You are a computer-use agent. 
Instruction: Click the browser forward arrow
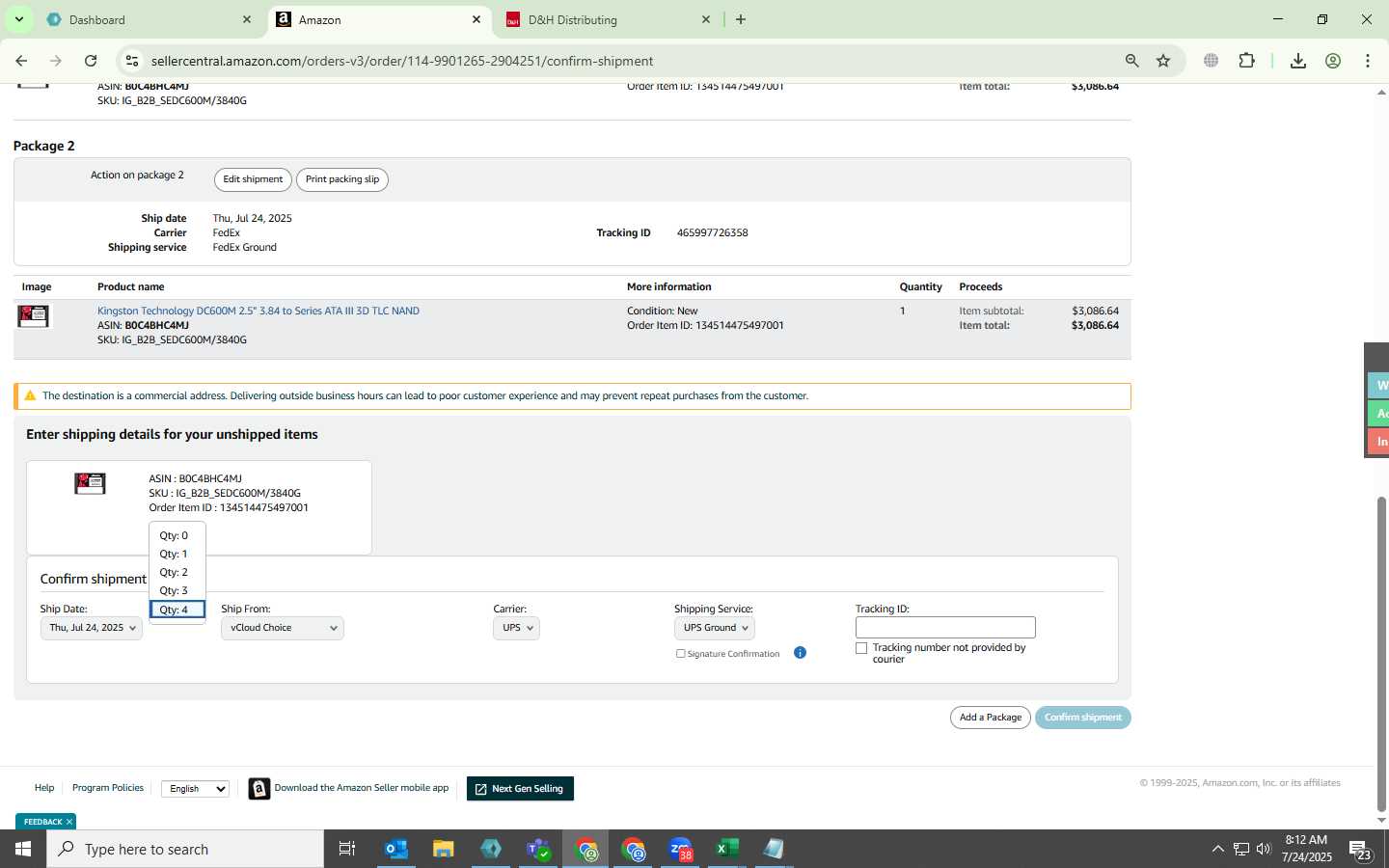(56, 61)
